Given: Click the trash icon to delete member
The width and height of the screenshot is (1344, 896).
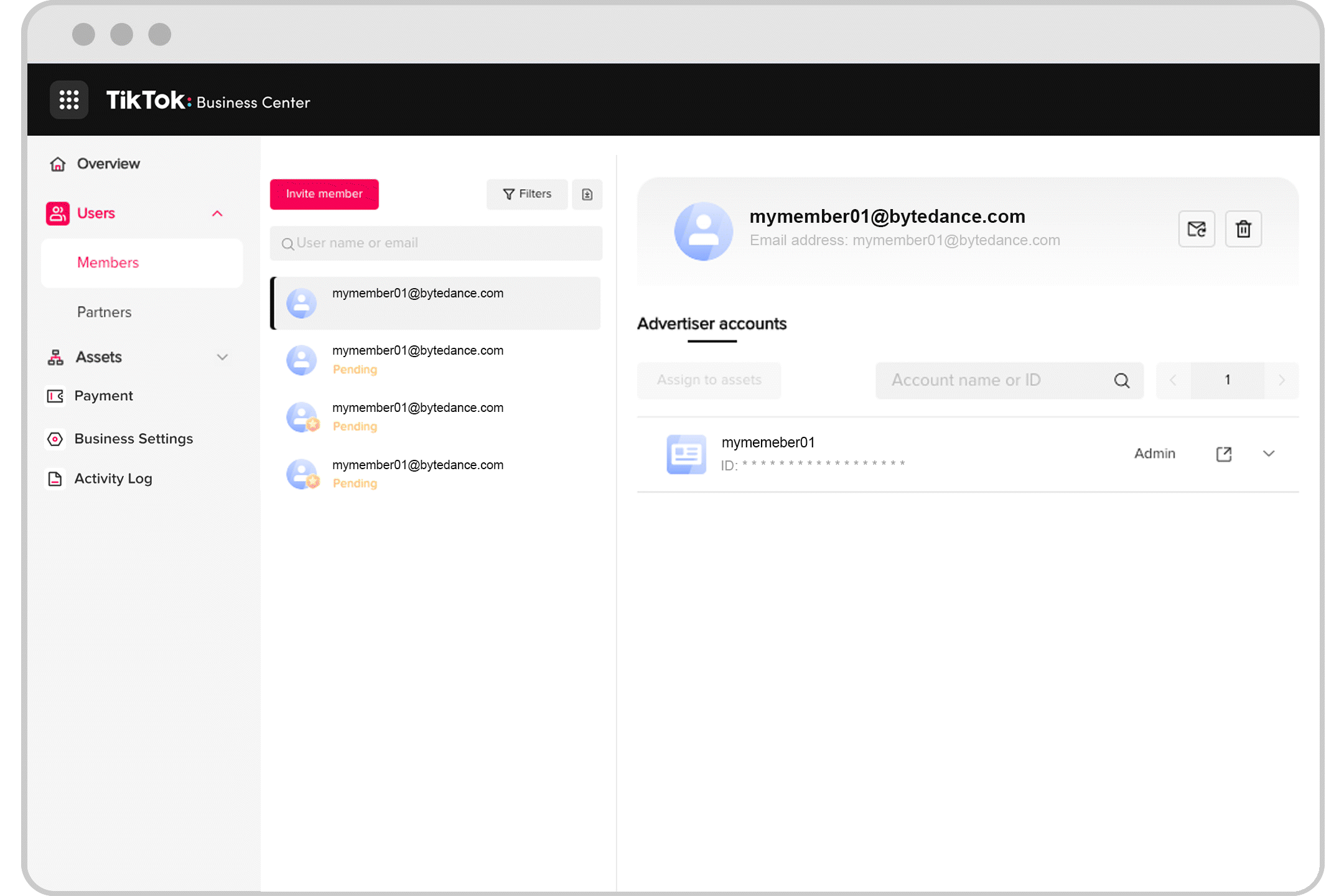Looking at the screenshot, I should pyautogui.click(x=1243, y=229).
